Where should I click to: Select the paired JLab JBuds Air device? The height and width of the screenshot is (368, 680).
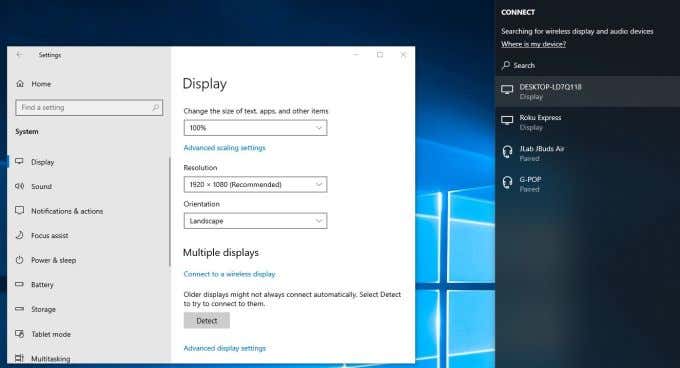[x=588, y=153]
